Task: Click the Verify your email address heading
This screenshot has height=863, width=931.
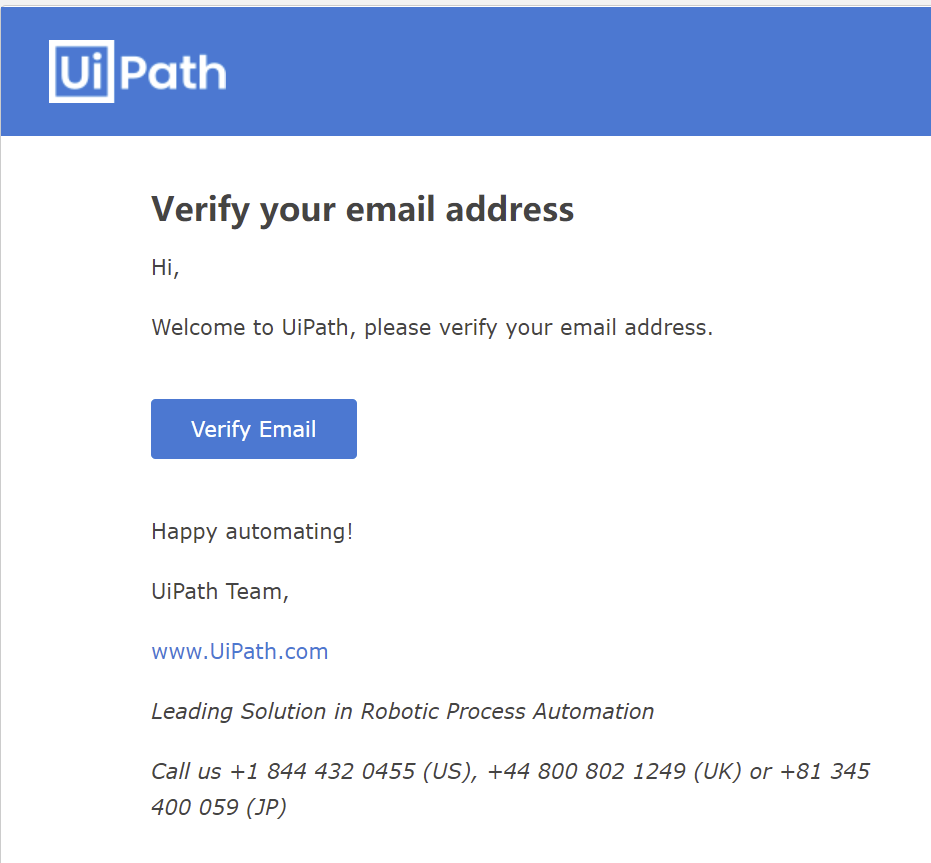Action: (x=362, y=209)
